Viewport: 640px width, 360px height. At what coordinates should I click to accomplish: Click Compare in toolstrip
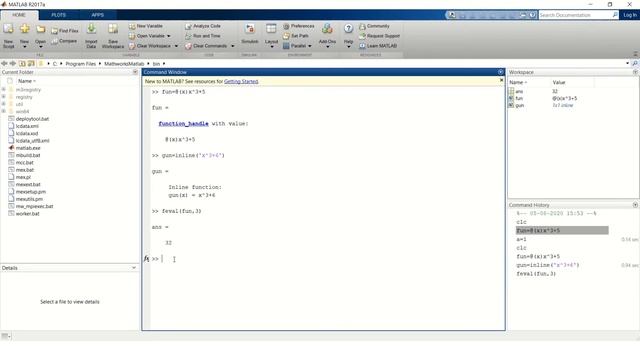click(x=64, y=41)
